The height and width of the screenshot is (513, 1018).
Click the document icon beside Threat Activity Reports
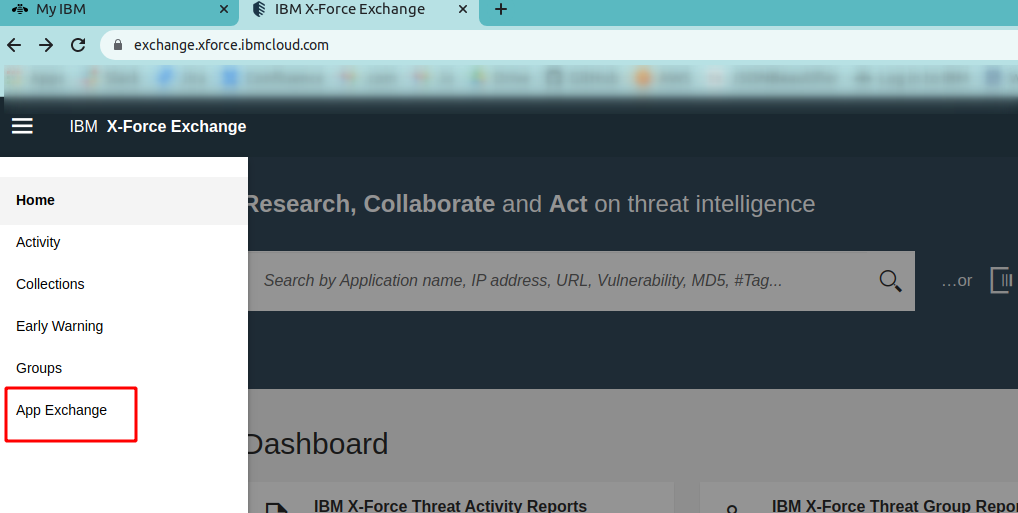point(277,508)
